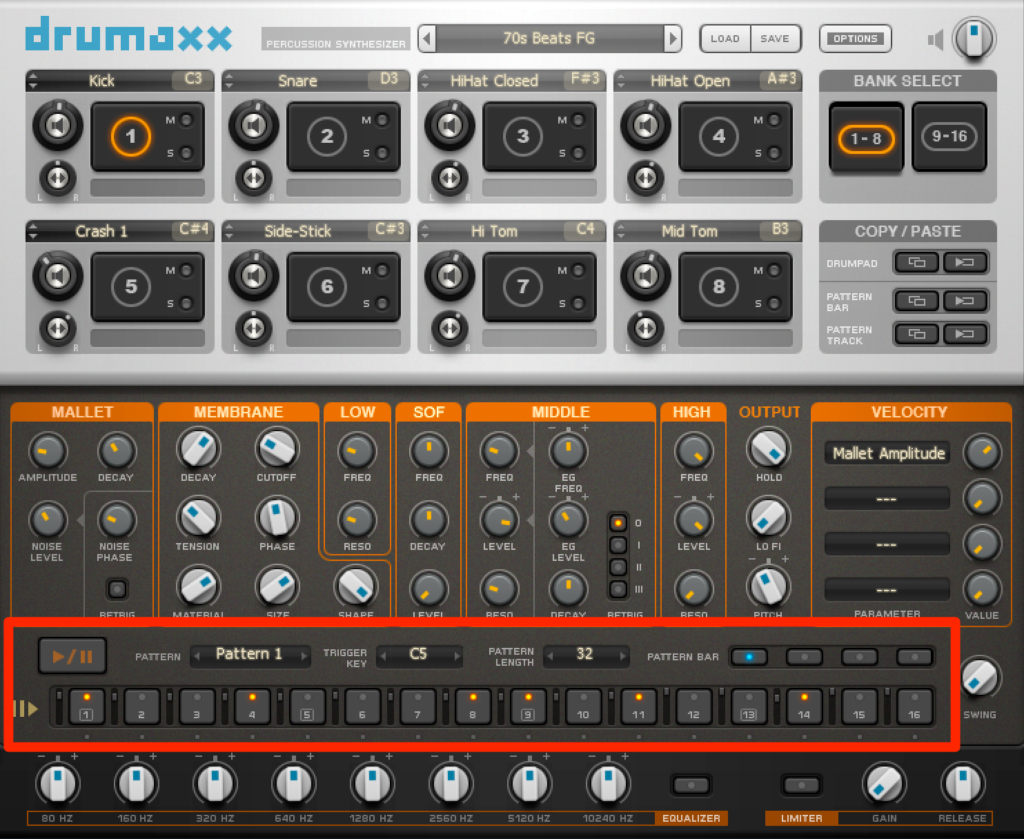Screen dimensions: 1024x839
Task: Click the HiHat Closed pad speaker volume knob
Action: (x=450, y=125)
